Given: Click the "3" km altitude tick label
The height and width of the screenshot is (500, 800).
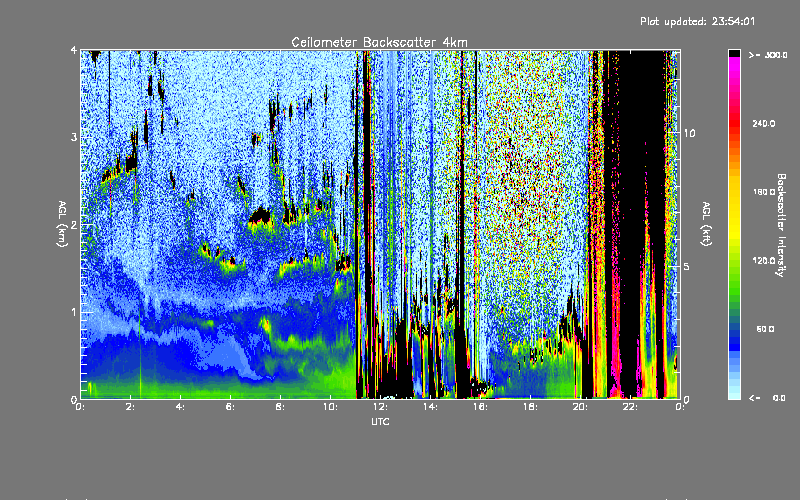Looking at the screenshot, I should click(x=74, y=138).
